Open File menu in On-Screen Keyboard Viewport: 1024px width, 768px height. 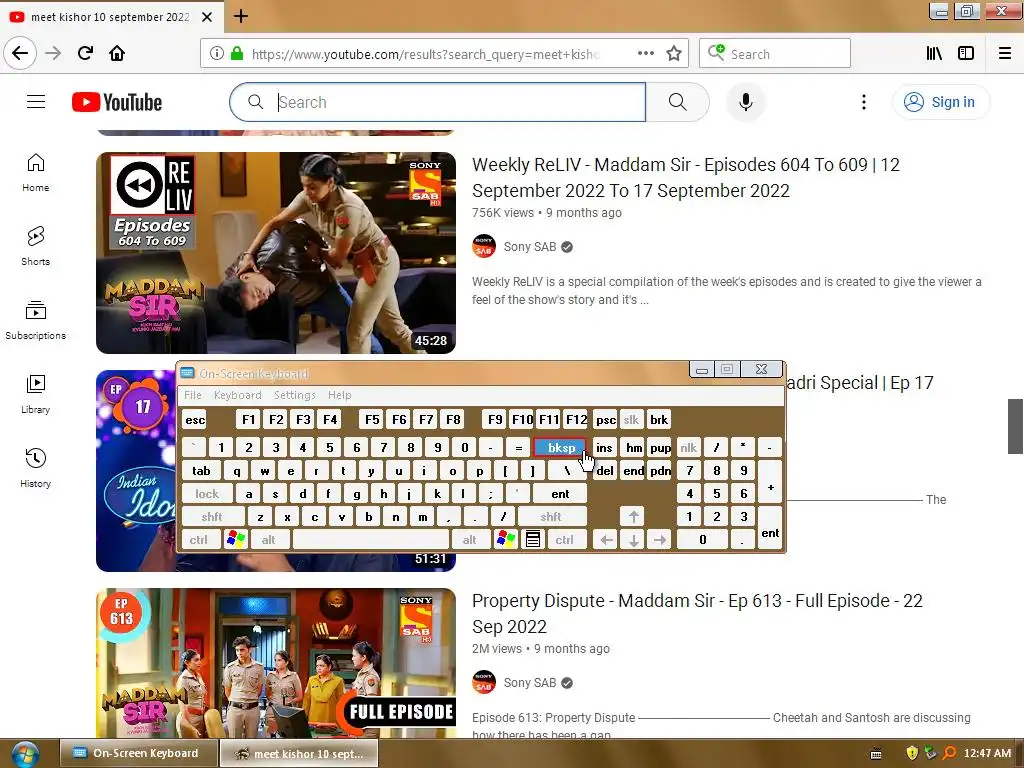coord(193,395)
